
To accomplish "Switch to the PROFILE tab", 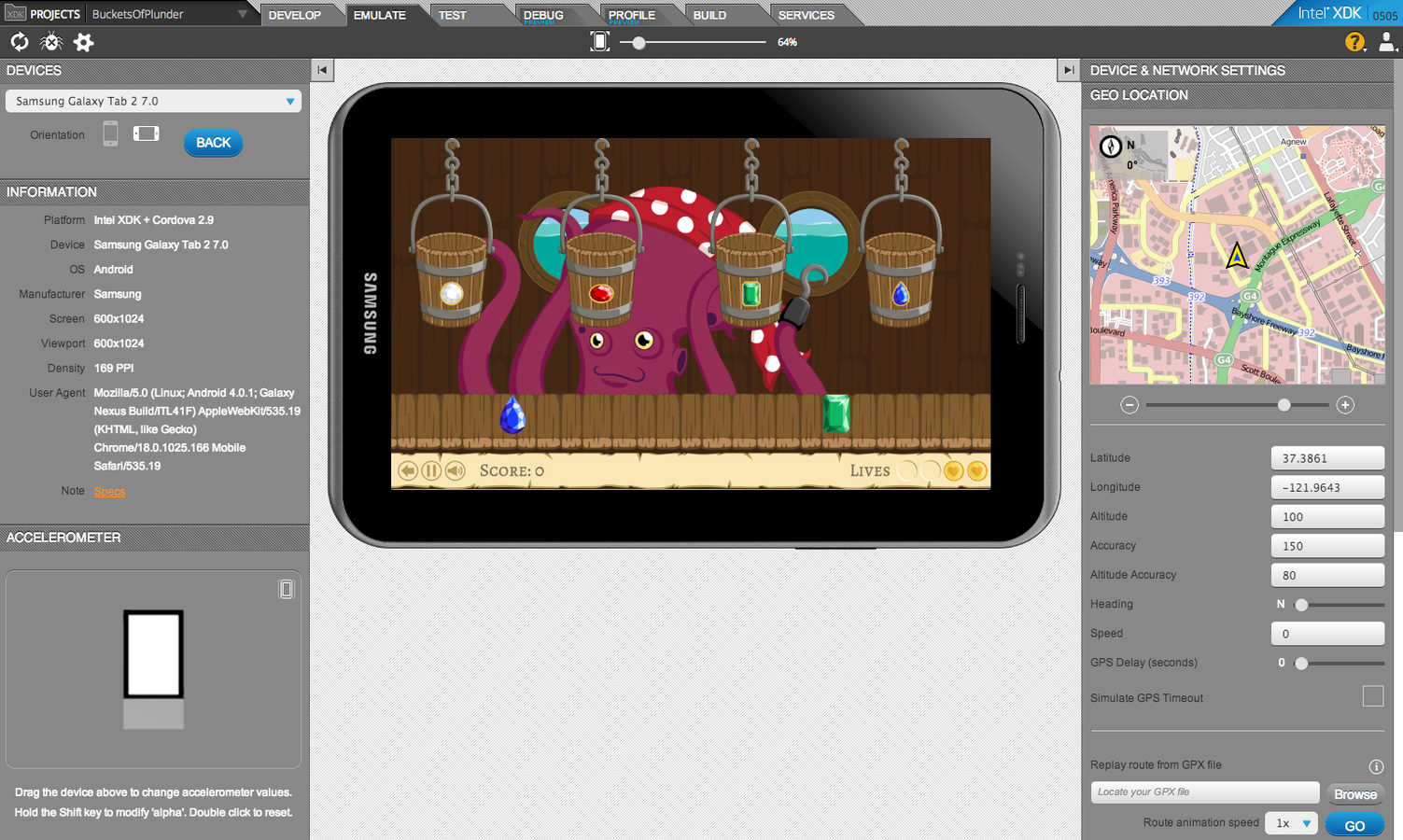I will (x=632, y=15).
